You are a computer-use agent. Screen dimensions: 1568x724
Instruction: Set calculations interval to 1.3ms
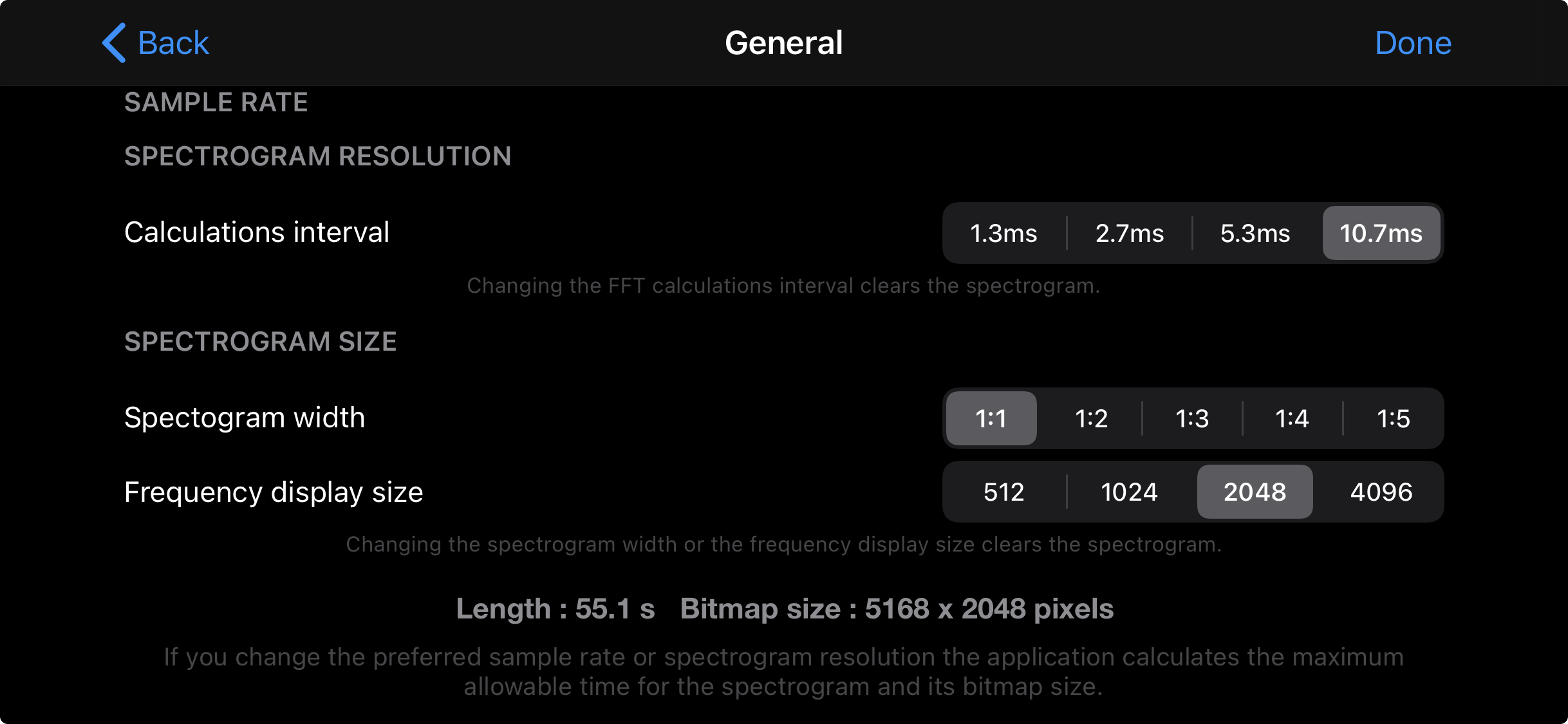1004,233
